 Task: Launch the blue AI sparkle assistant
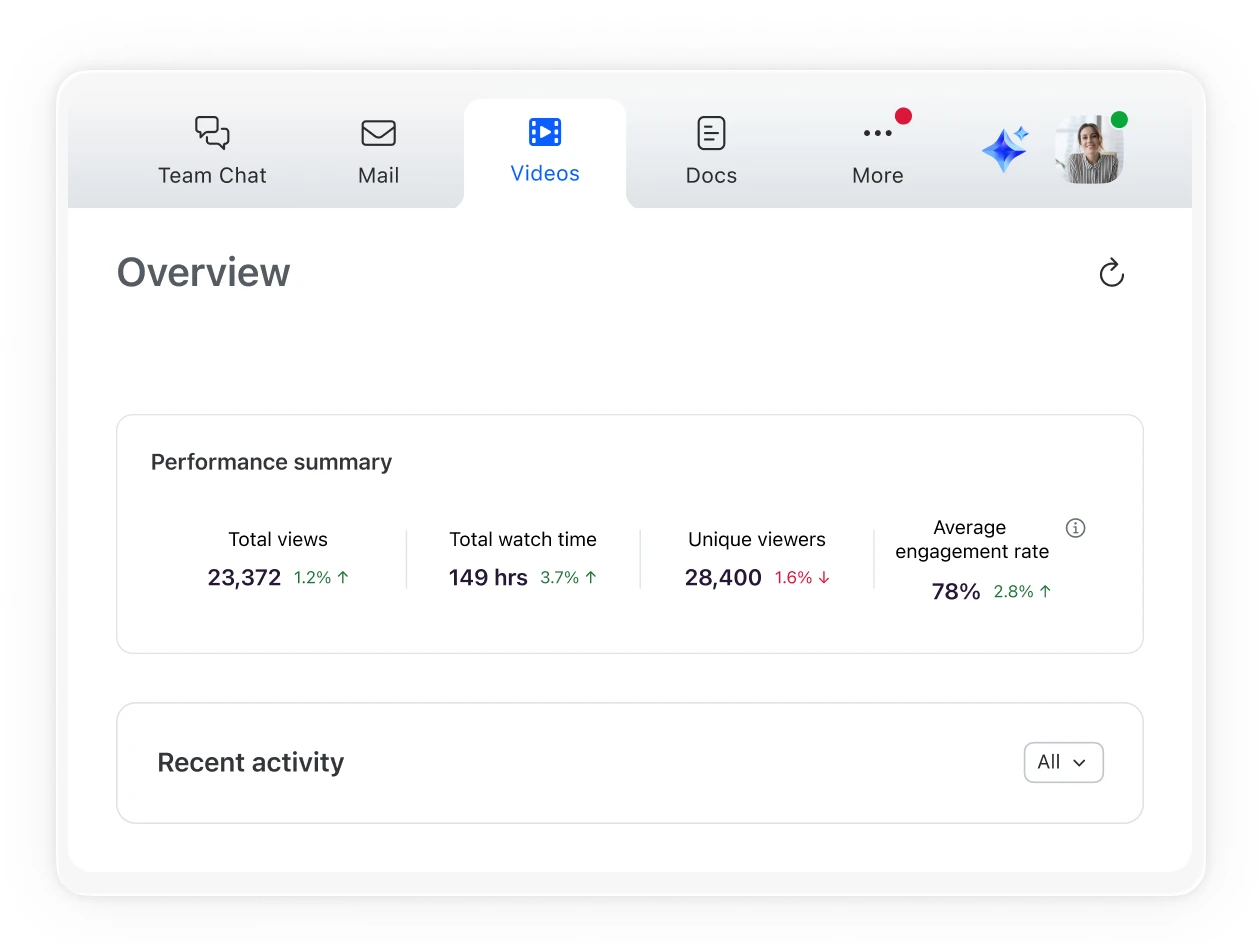(1004, 150)
